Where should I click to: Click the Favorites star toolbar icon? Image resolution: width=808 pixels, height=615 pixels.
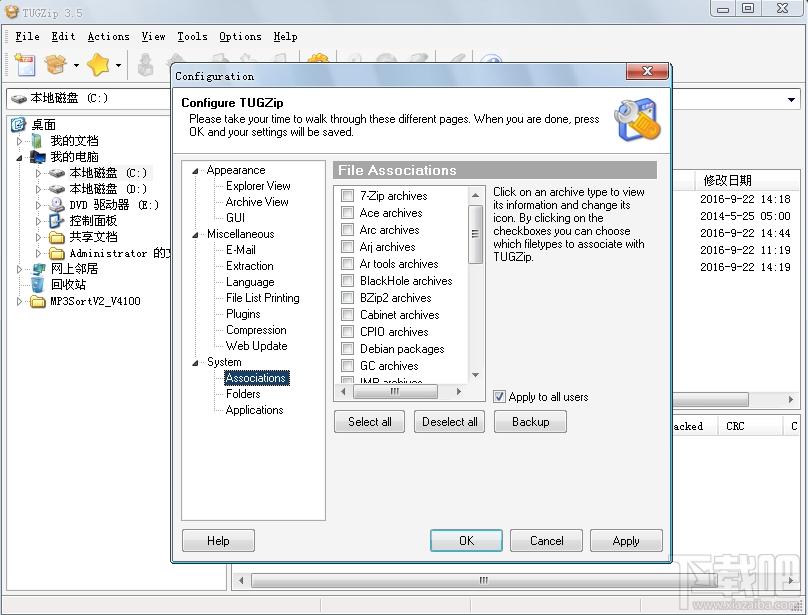[x=98, y=66]
